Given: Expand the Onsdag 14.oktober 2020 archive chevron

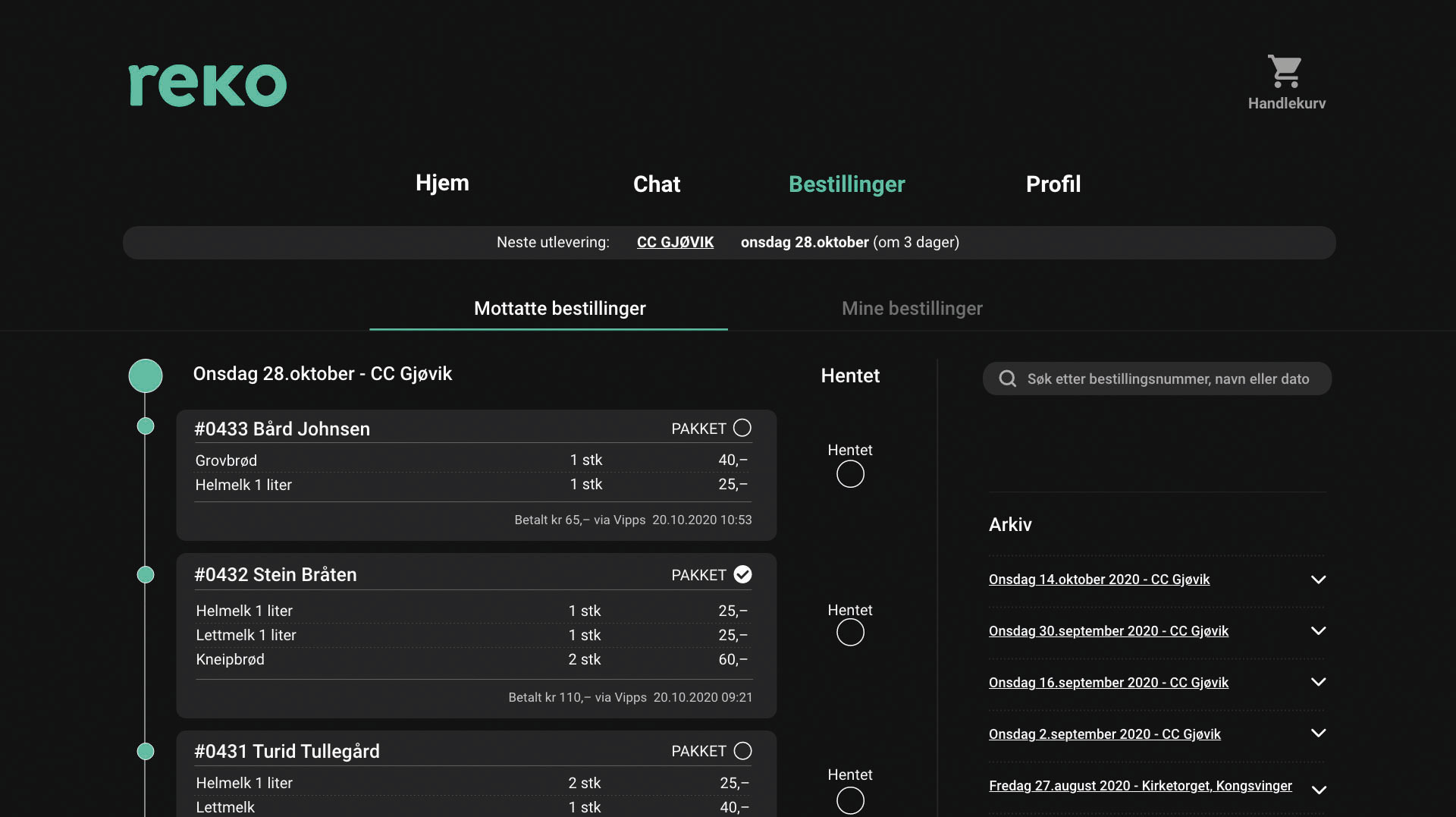Looking at the screenshot, I should click(1318, 580).
